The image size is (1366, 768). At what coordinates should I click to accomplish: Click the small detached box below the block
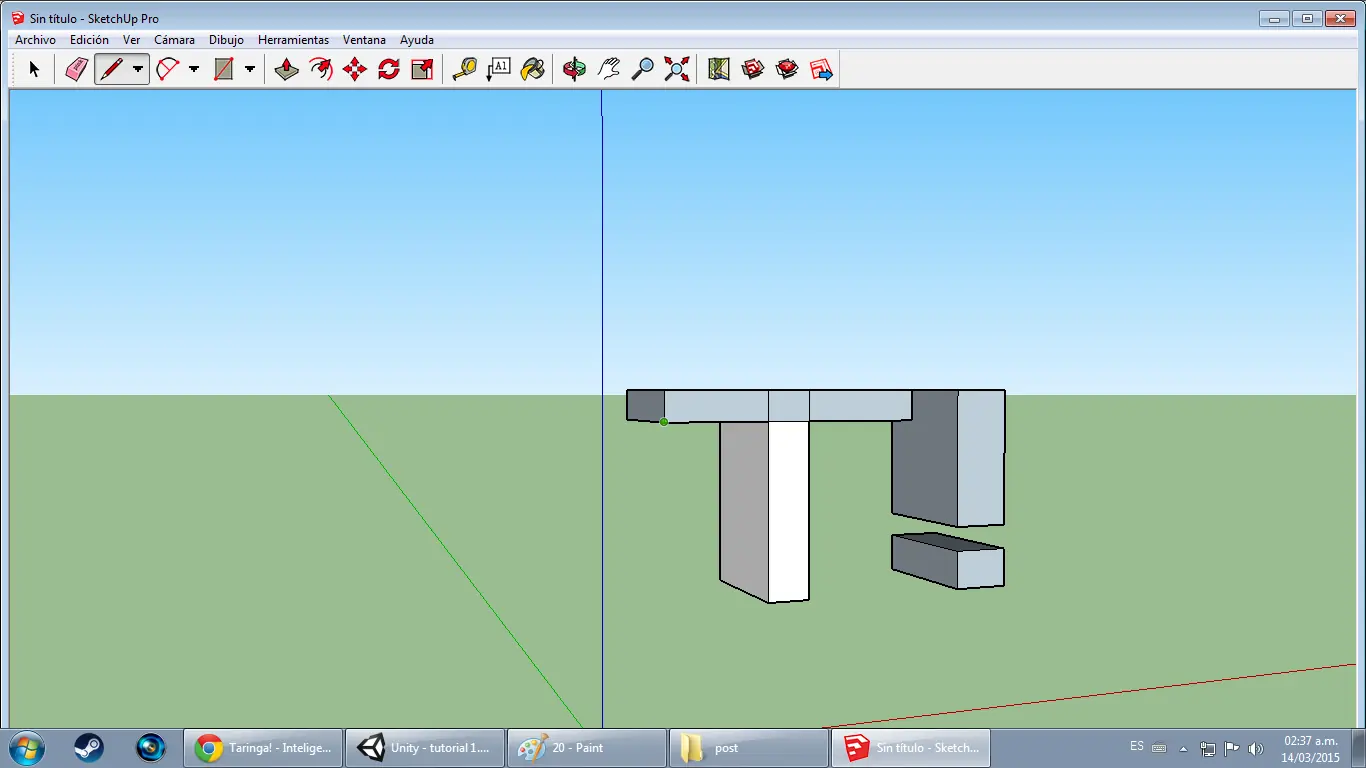947,561
